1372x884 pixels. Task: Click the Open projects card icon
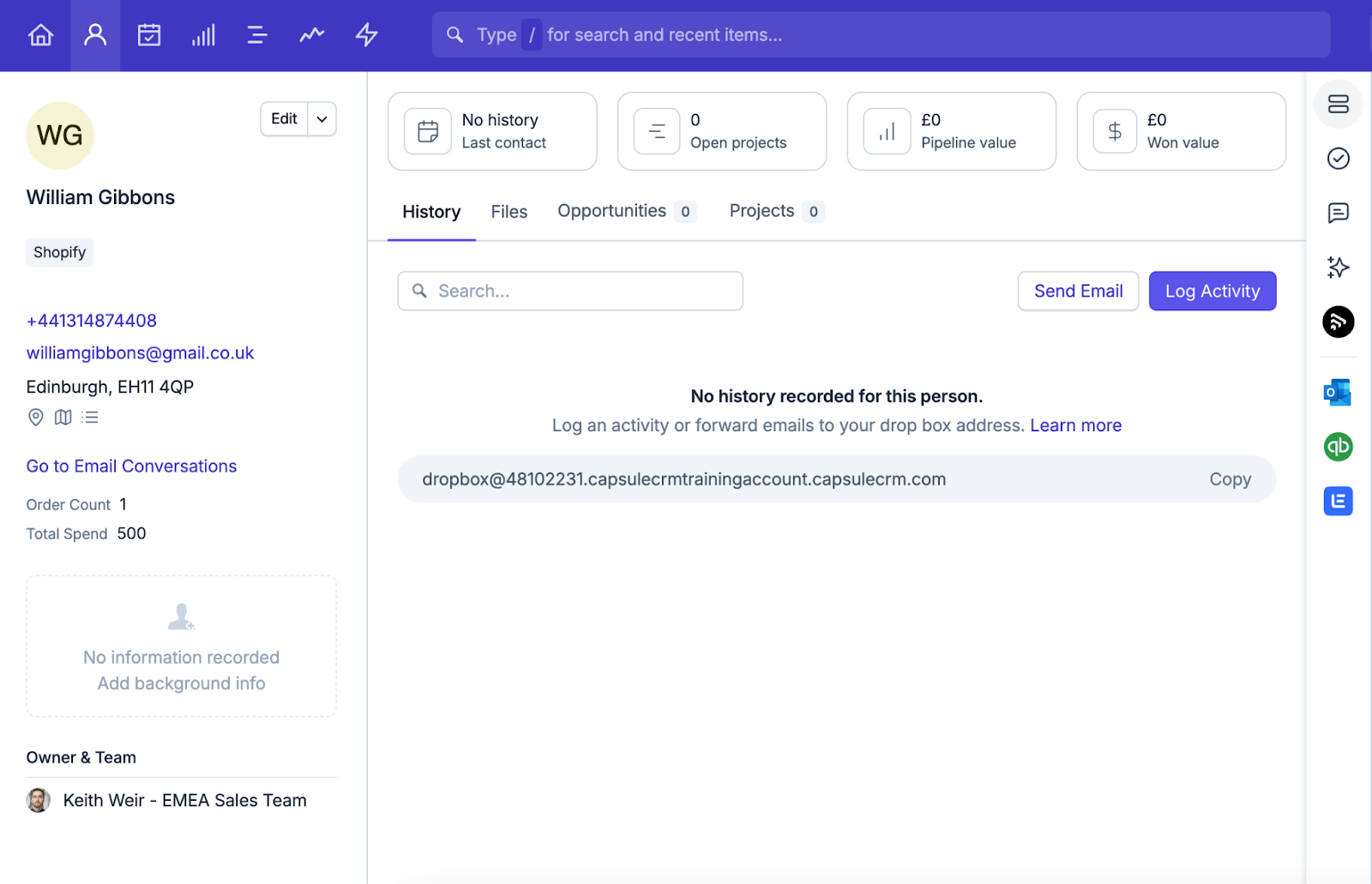(657, 131)
